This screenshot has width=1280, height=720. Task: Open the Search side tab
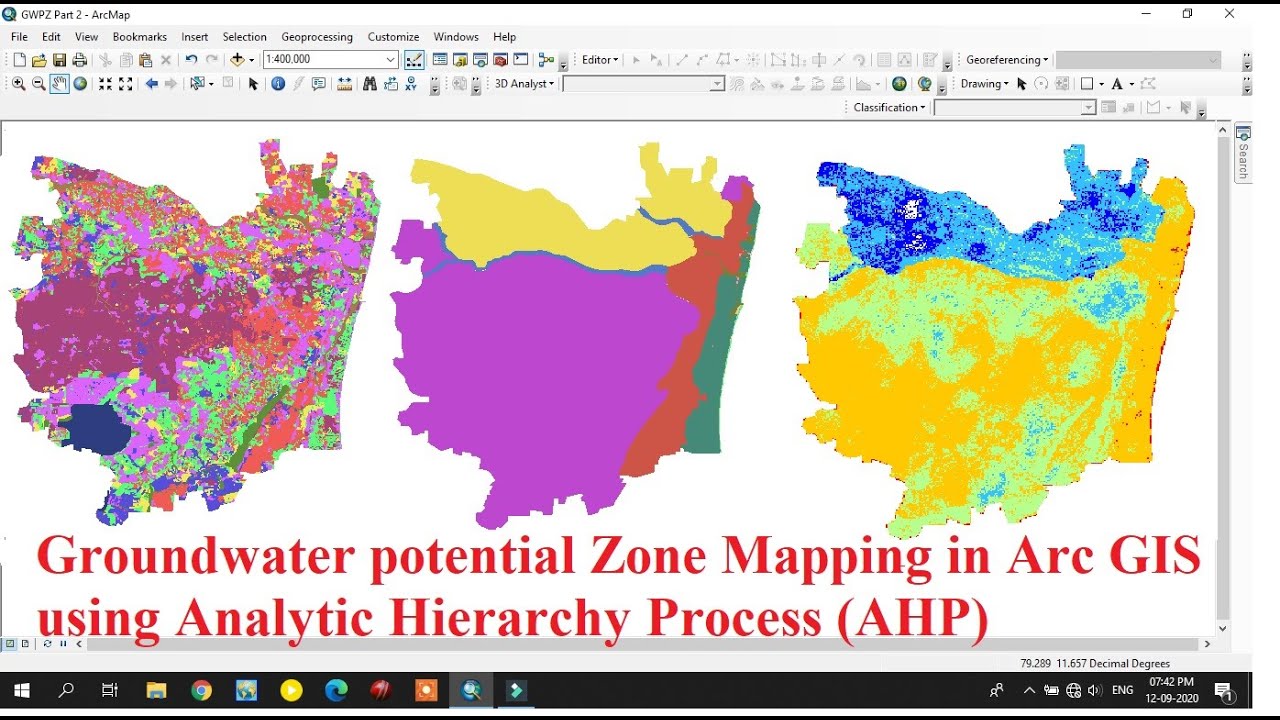(x=1243, y=153)
